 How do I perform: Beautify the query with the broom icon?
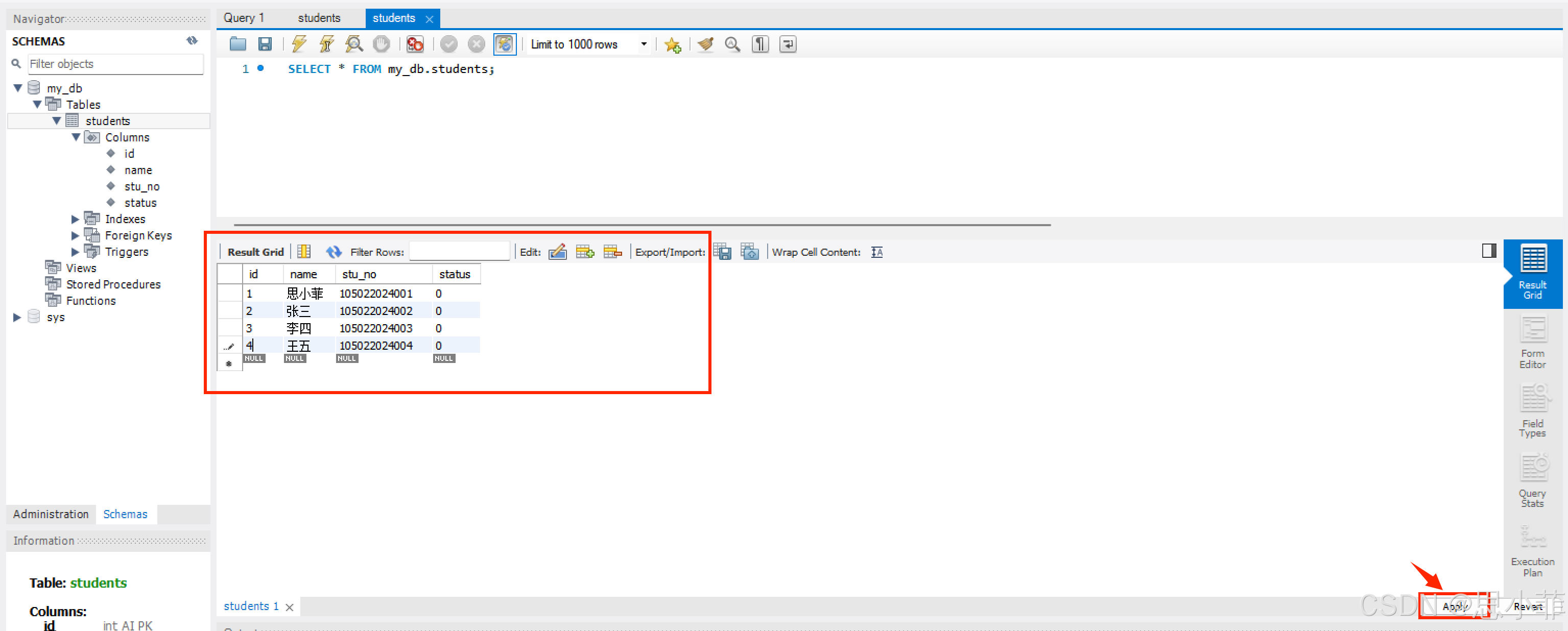click(705, 44)
